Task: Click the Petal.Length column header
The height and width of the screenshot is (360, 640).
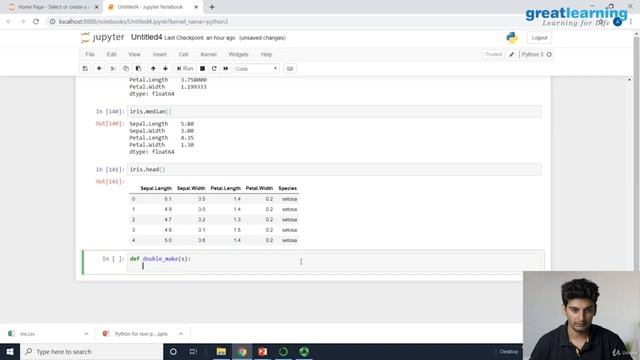Action: (225, 188)
